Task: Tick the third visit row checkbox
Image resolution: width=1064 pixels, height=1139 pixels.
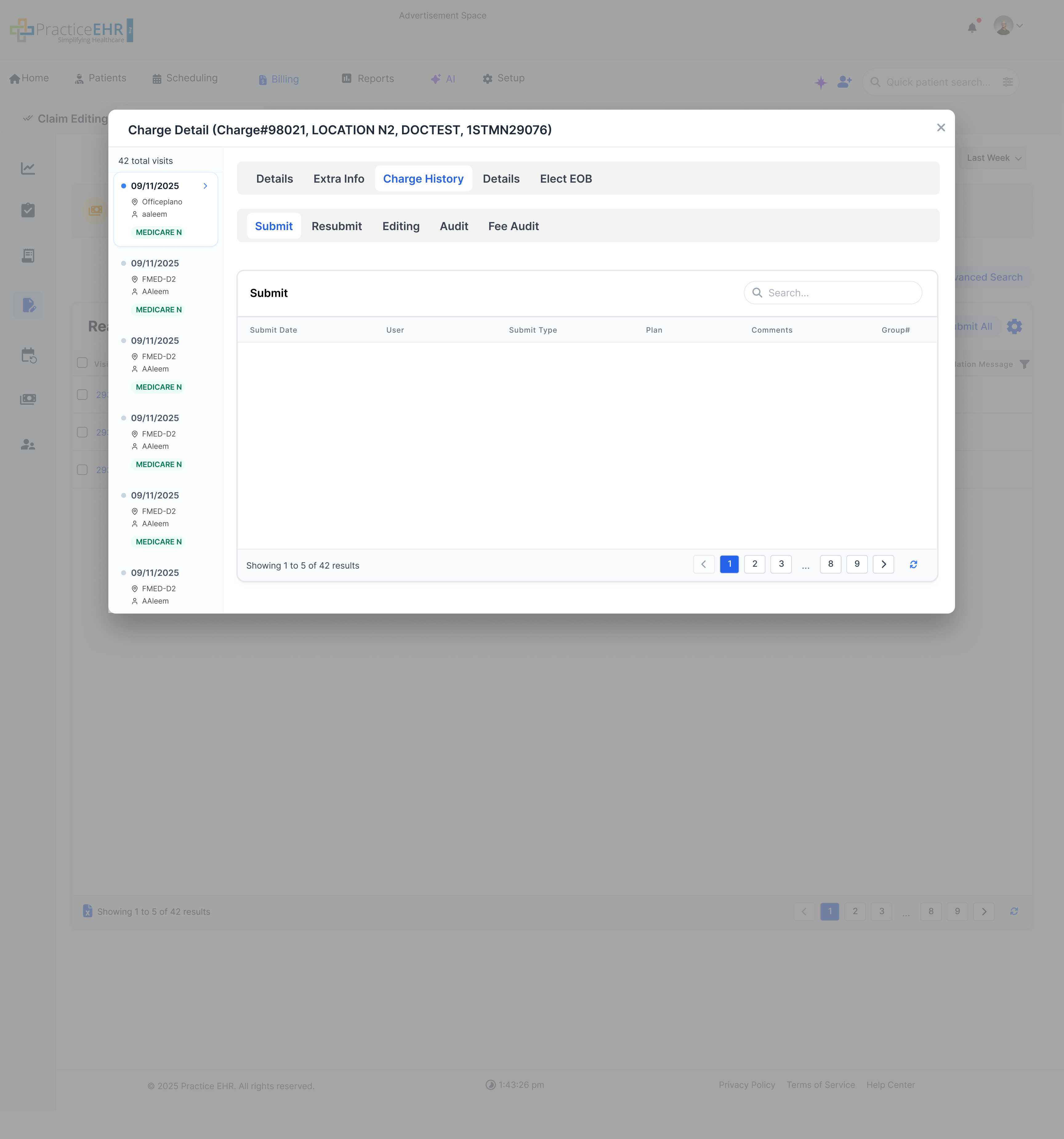Action: coord(83,470)
